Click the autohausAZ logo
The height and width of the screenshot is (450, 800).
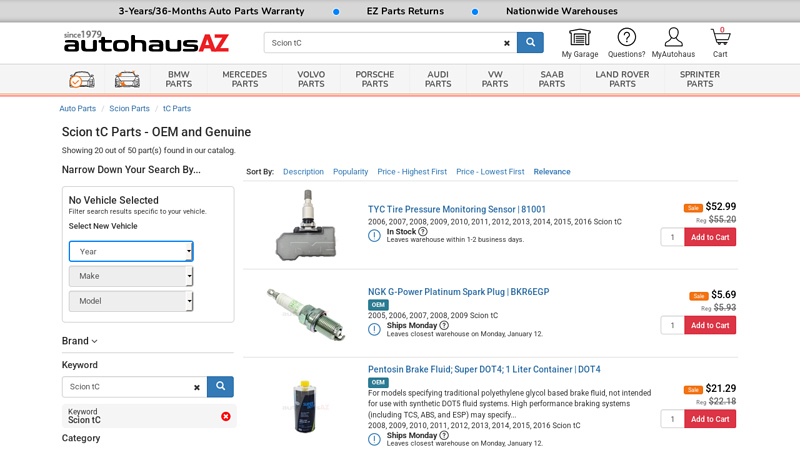[146, 42]
